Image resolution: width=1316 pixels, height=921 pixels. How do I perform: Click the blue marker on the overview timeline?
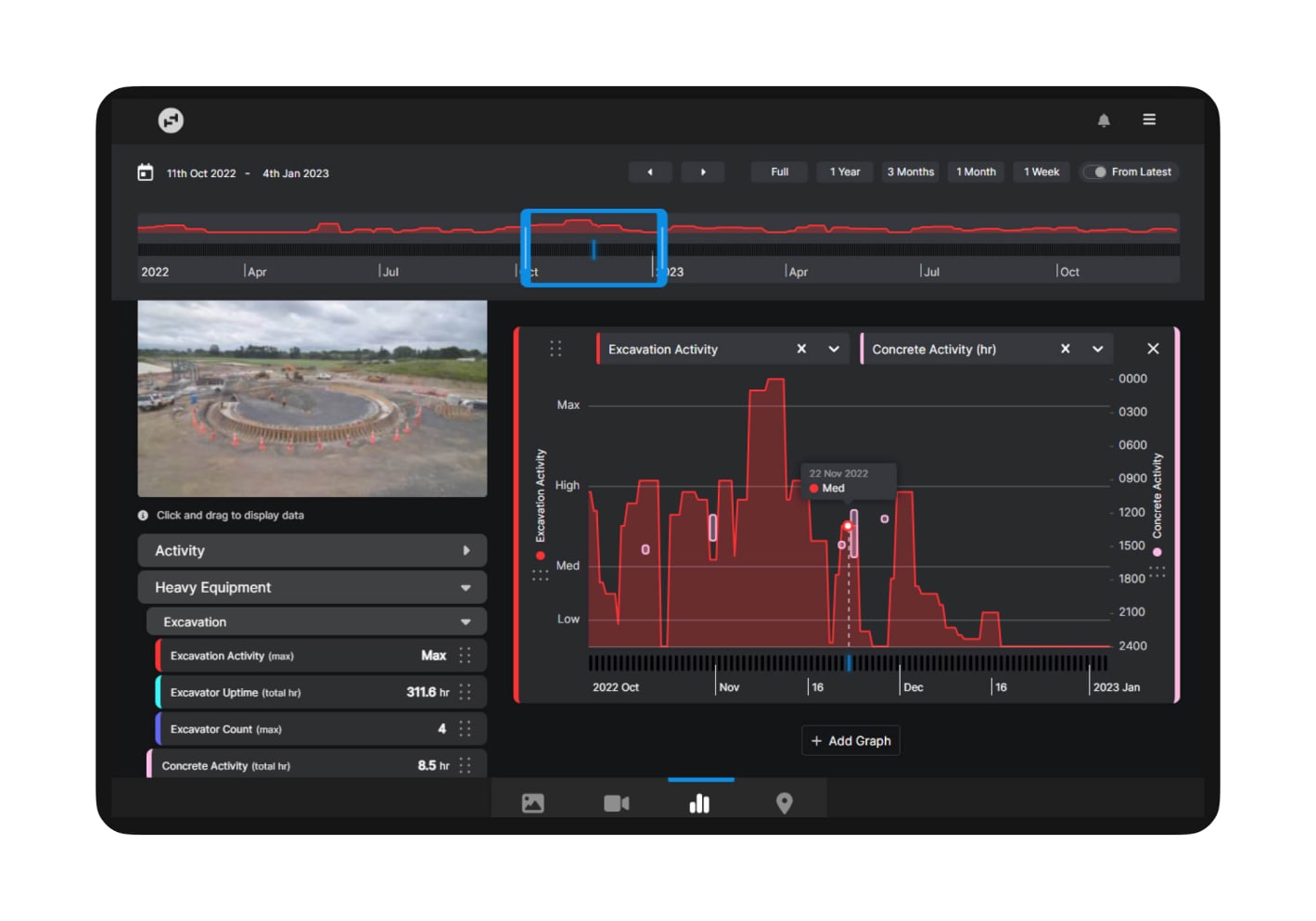point(594,248)
